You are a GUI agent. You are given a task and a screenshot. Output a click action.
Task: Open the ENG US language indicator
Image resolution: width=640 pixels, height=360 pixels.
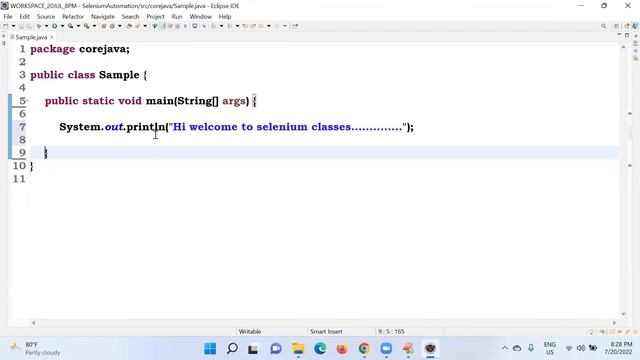click(550, 348)
